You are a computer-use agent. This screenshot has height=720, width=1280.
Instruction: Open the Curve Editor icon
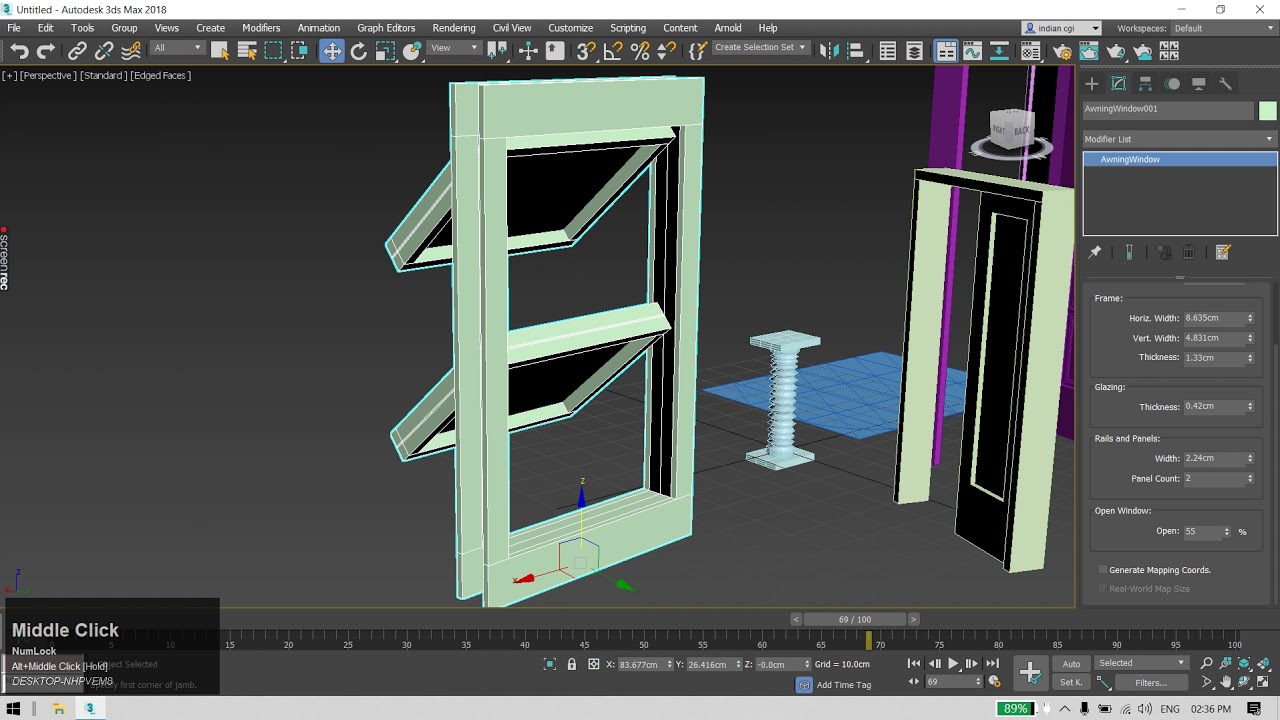[x=972, y=51]
